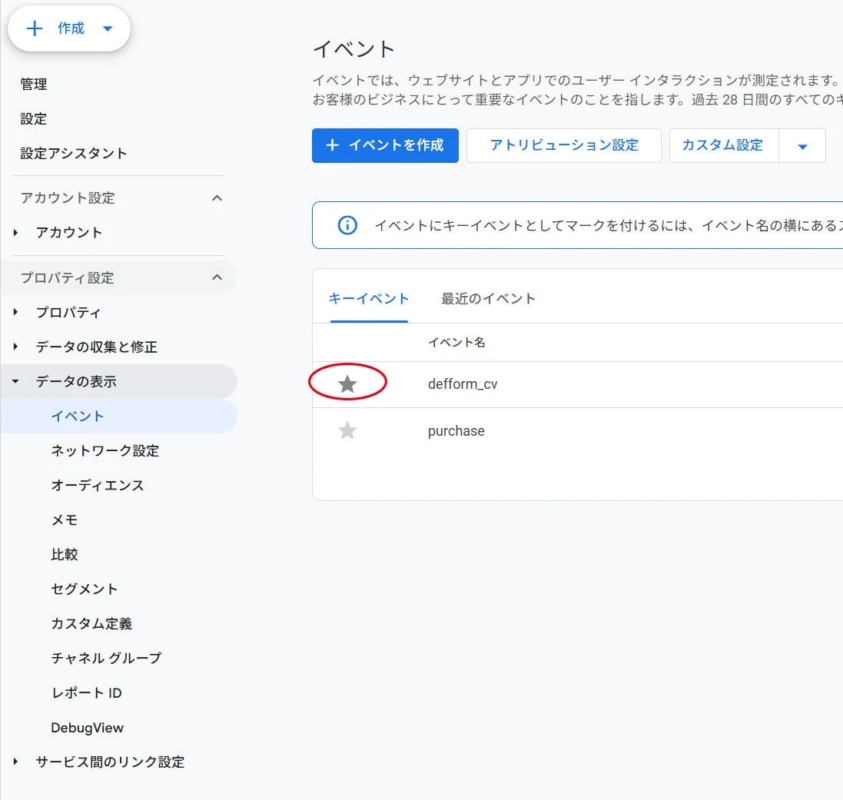The width and height of the screenshot is (843, 800).
Task: Click the イベントを作成 button
Action: click(x=385, y=145)
